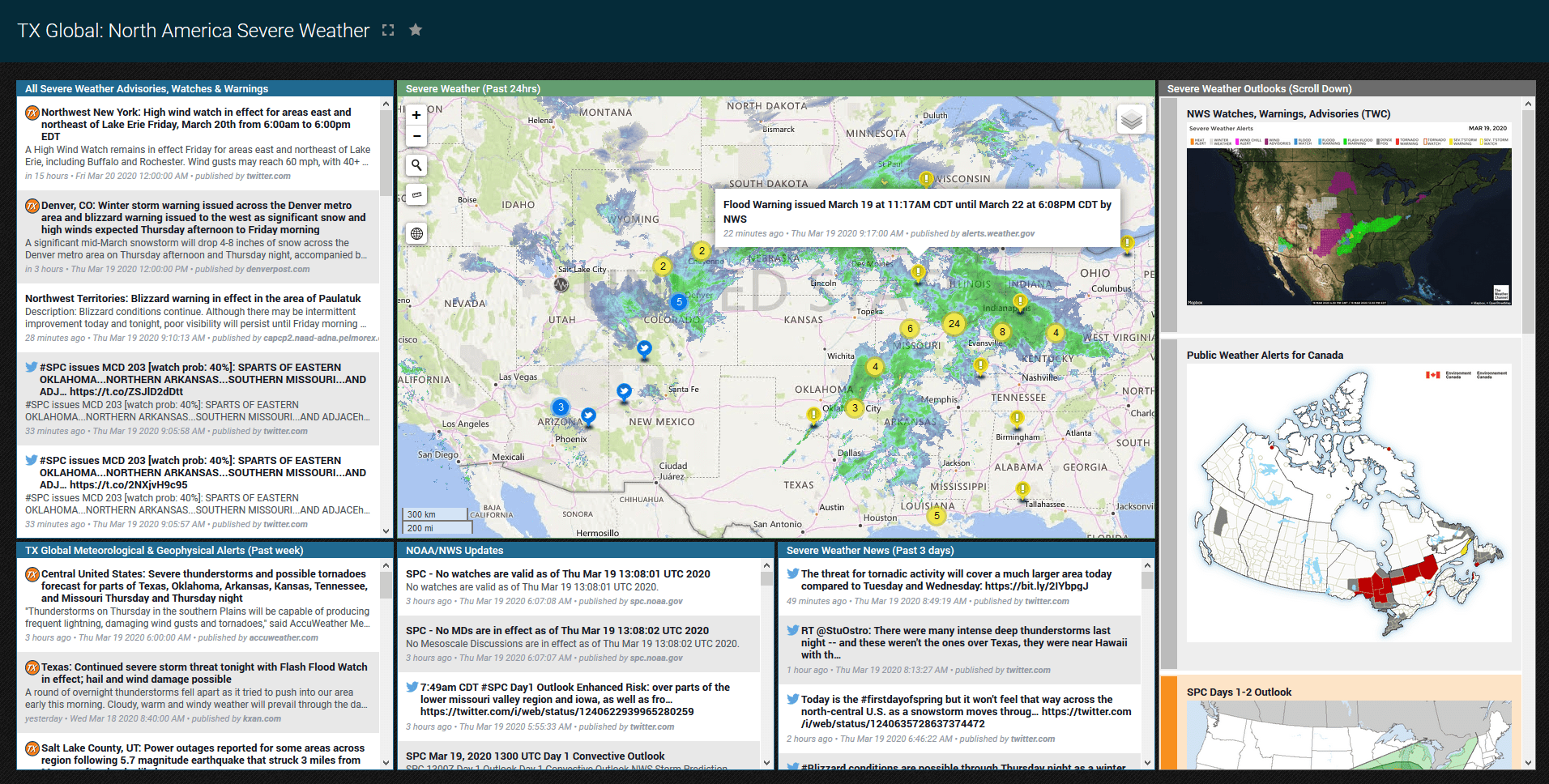Open the map search magnifier tool
The height and width of the screenshot is (784, 1549).
[416, 165]
